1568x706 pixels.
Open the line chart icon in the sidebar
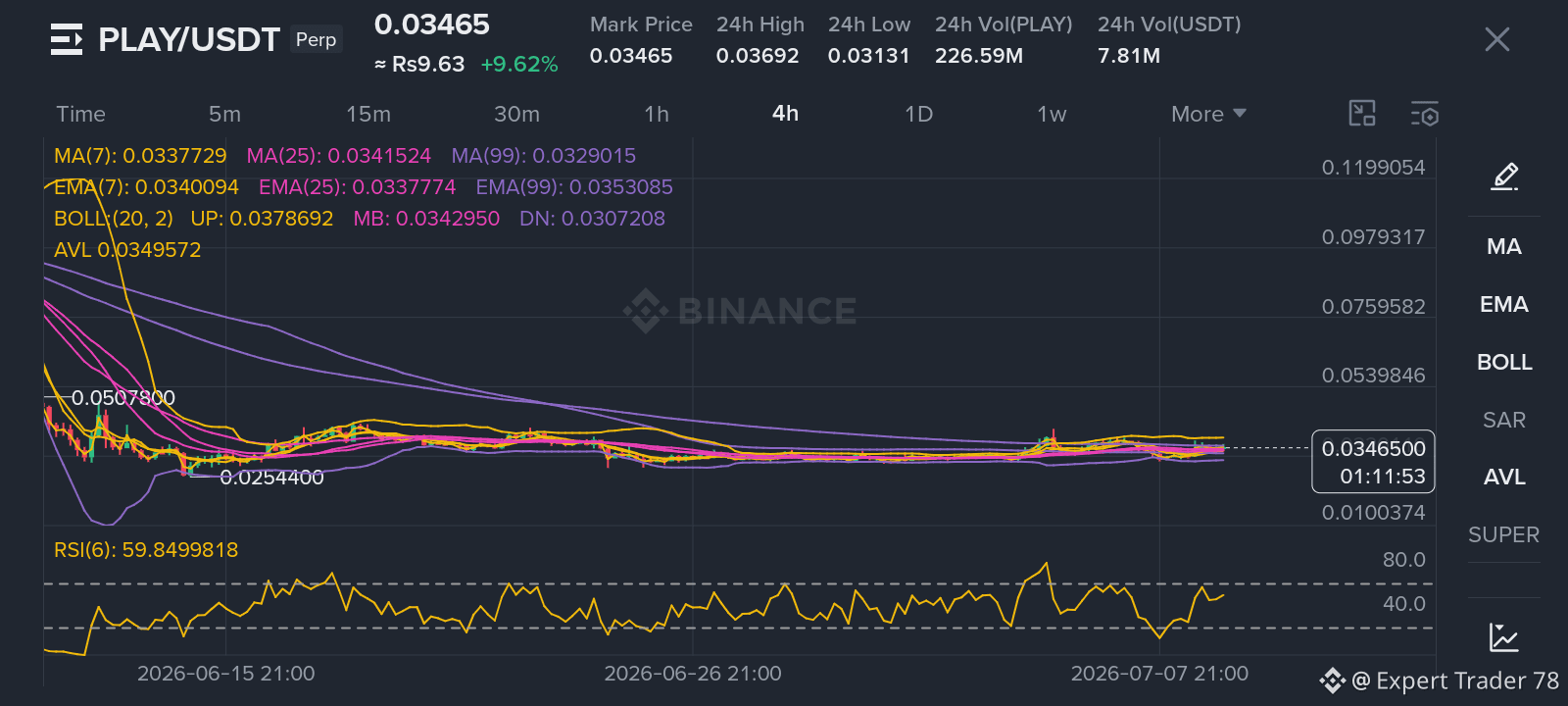(x=1504, y=637)
